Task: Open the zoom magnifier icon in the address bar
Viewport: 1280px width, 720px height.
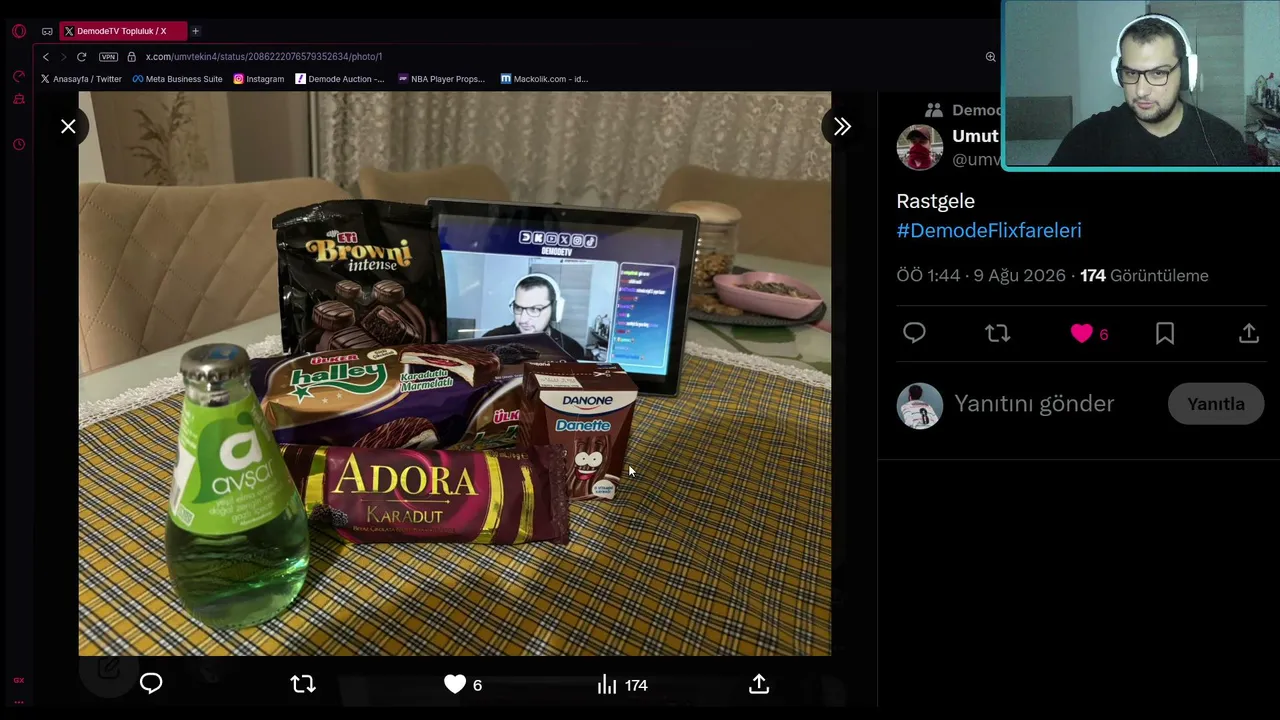Action: 991,57
